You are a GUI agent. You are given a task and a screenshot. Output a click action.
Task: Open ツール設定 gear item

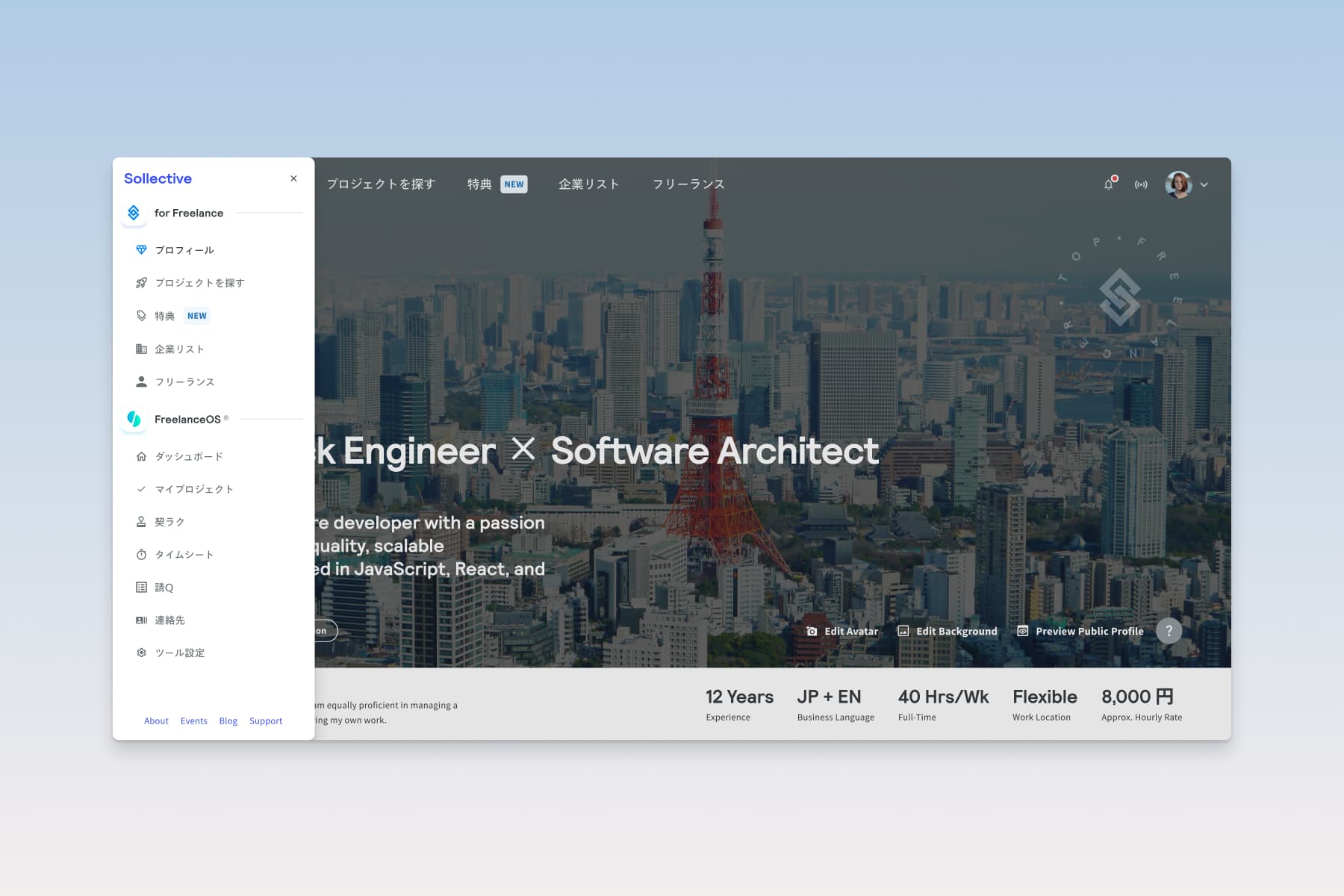(x=179, y=653)
